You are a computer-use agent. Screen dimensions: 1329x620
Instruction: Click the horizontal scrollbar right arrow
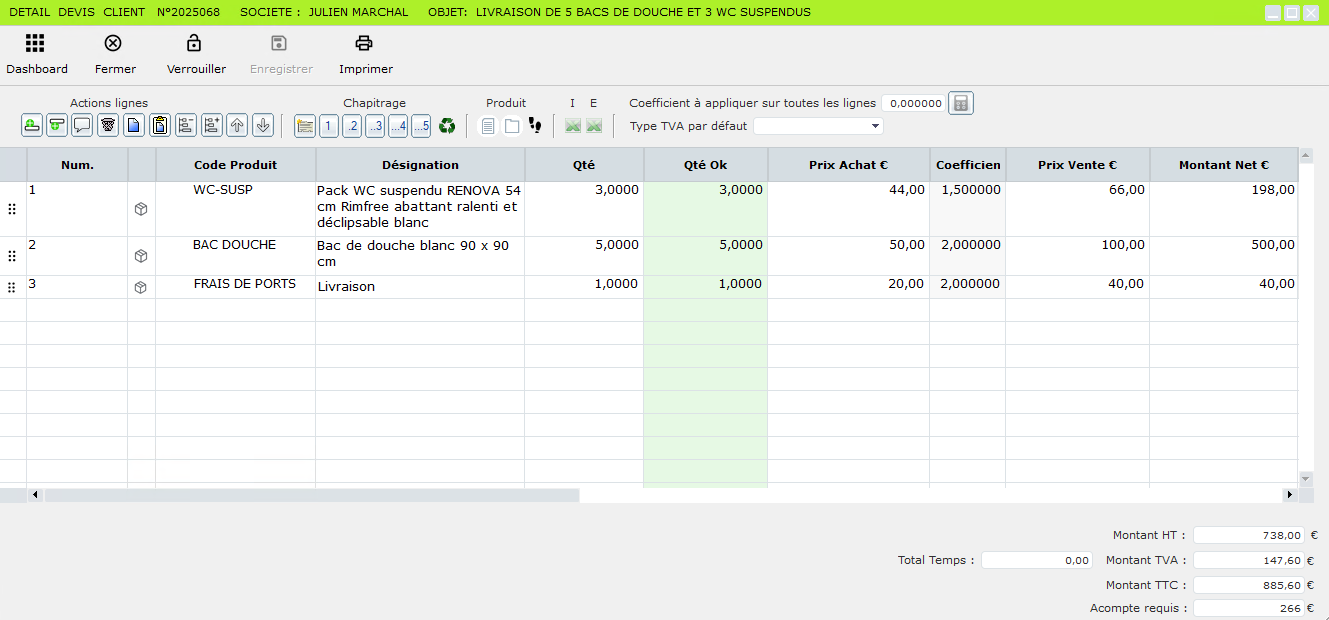tap(1289, 495)
